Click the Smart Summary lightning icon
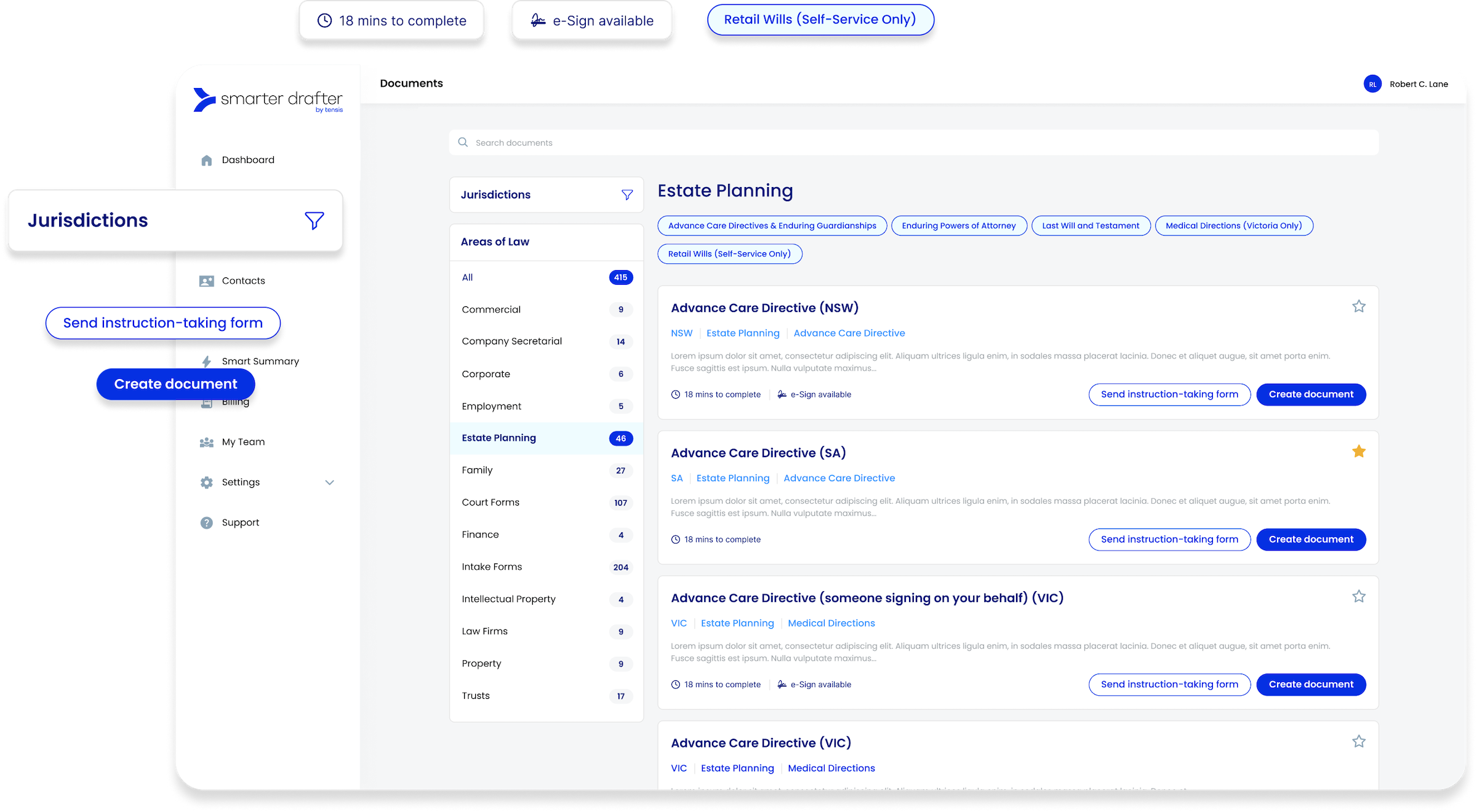 pyautogui.click(x=207, y=361)
